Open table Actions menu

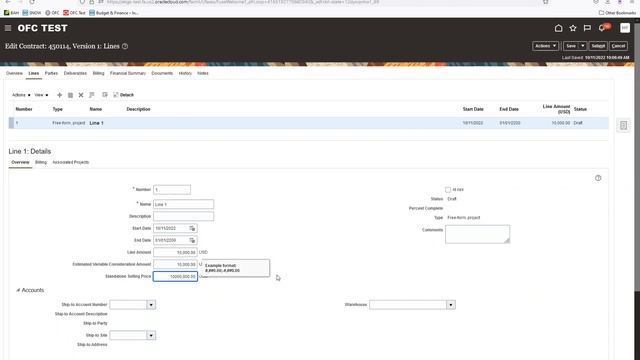[x=21, y=95]
